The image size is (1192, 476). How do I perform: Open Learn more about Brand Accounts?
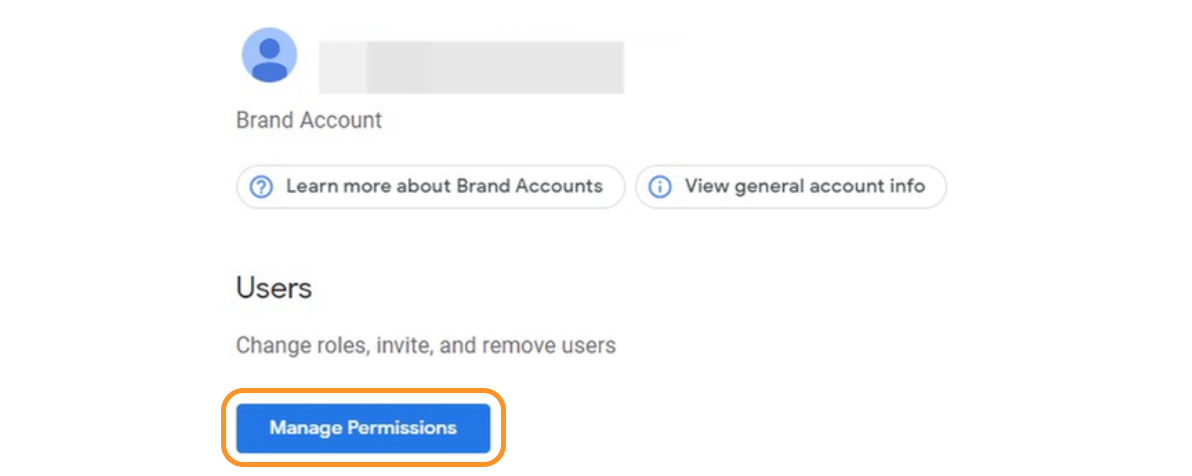point(430,187)
